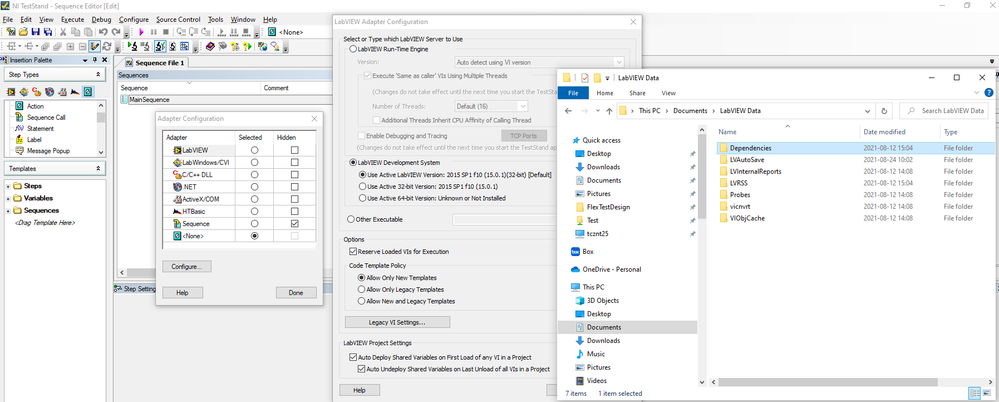Viewport: 999px width, 402px height.
Task: Open the Share tab in File Explorer
Action: (637, 93)
